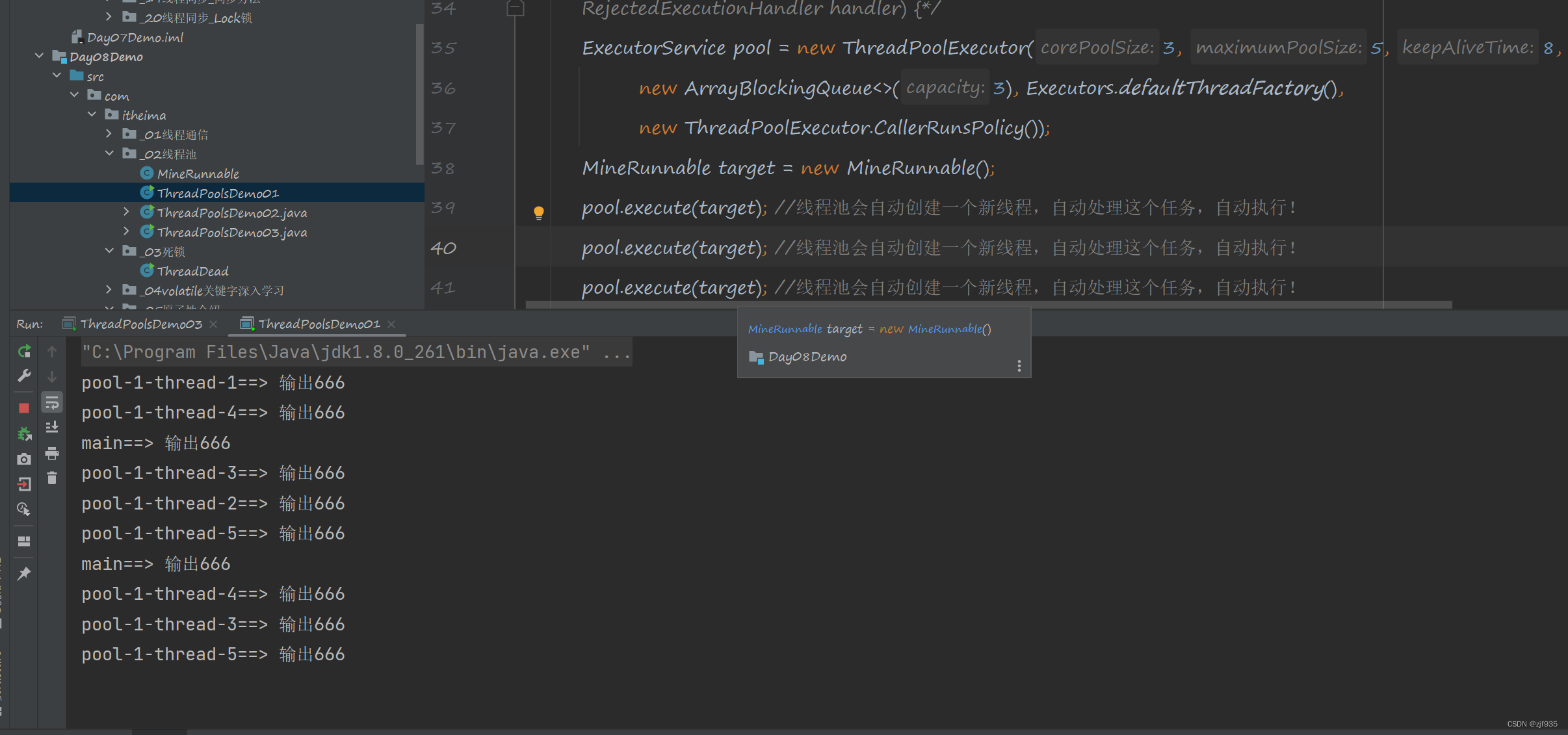The width and height of the screenshot is (1568, 735).
Task: Click the maximumPoolSize parameter hint
Action: pos(1279,47)
